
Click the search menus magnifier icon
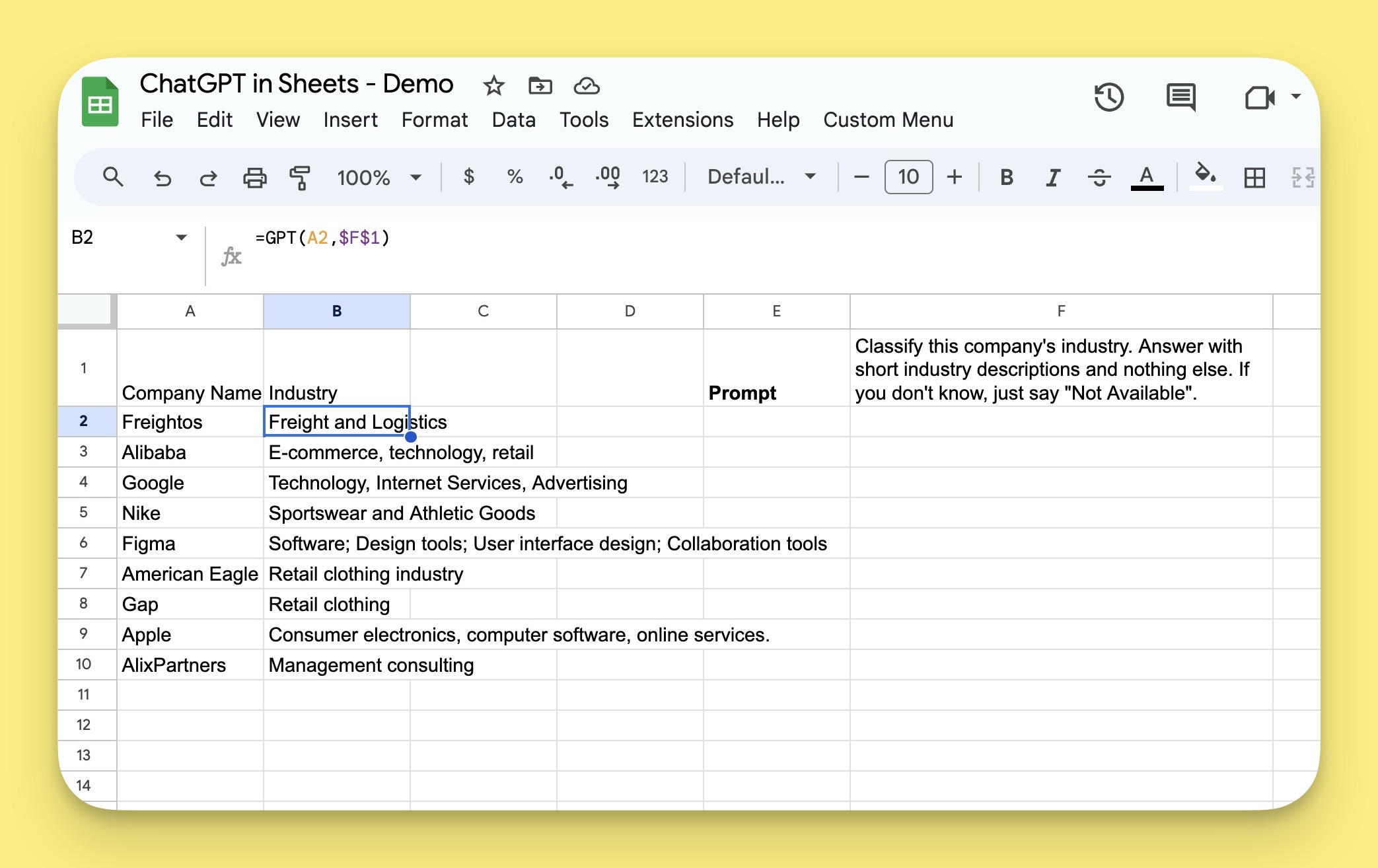[113, 176]
